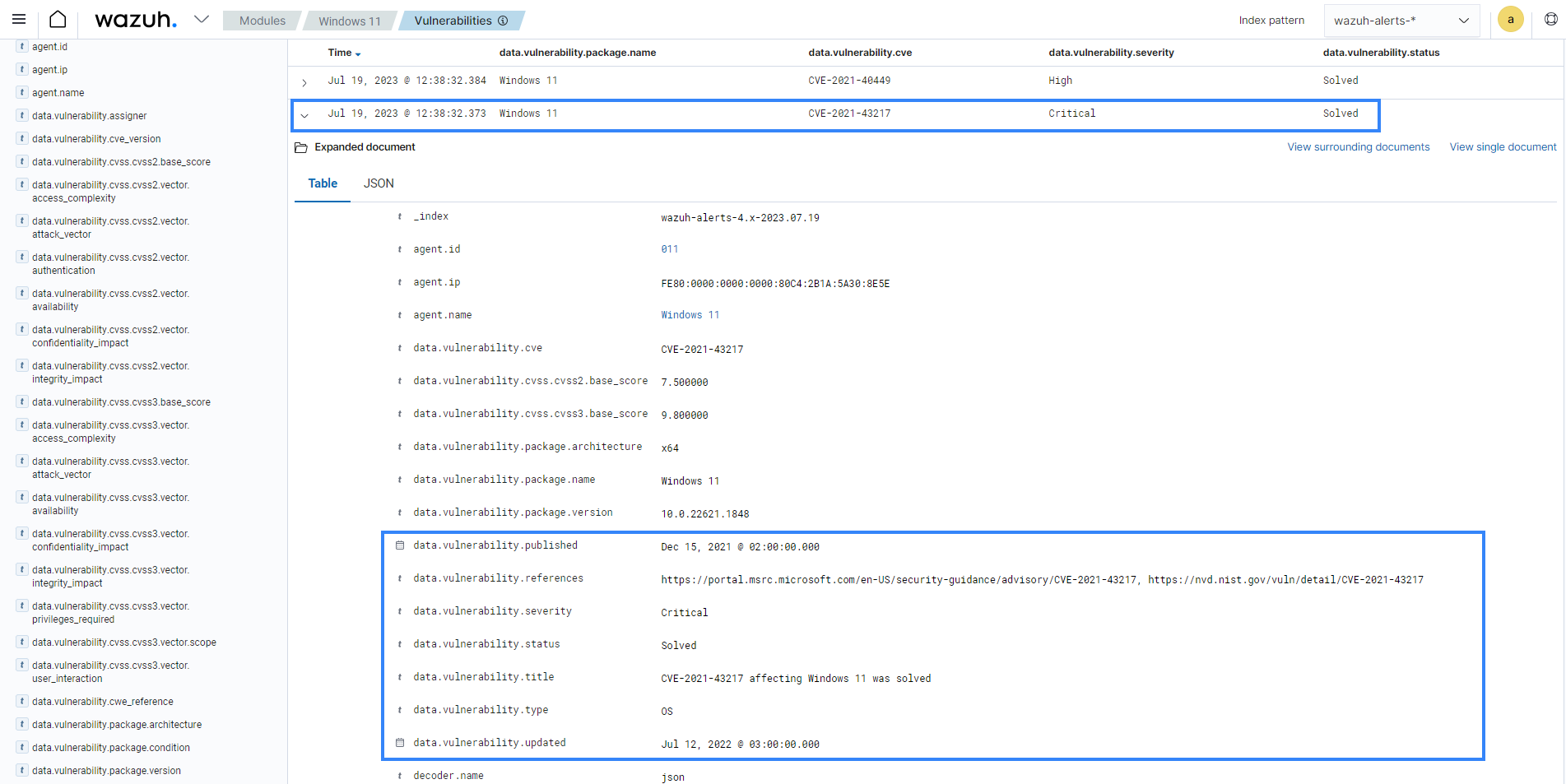This screenshot has height=784, width=1566.
Task: Switch to the Table tab
Action: coord(323,183)
